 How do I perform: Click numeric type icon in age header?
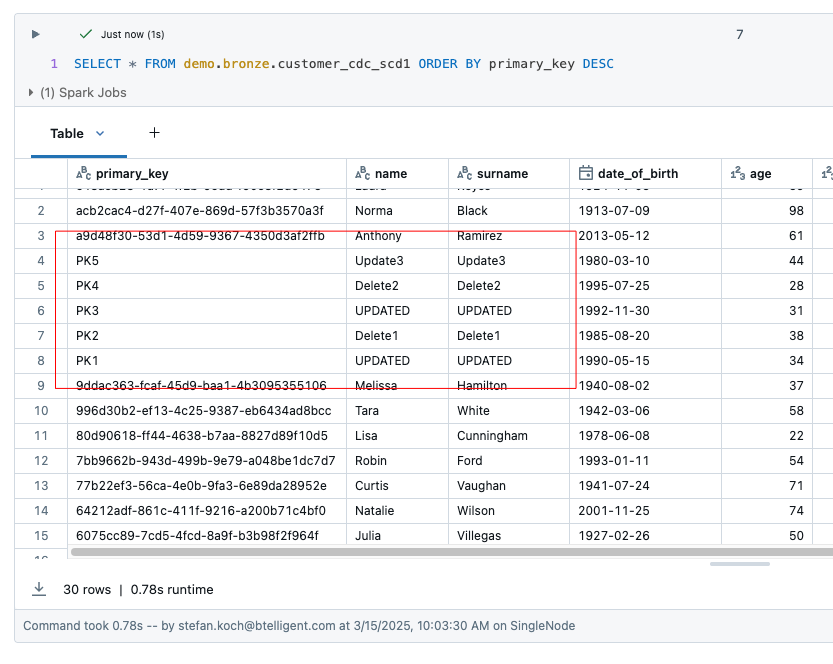click(x=738, y=173)
